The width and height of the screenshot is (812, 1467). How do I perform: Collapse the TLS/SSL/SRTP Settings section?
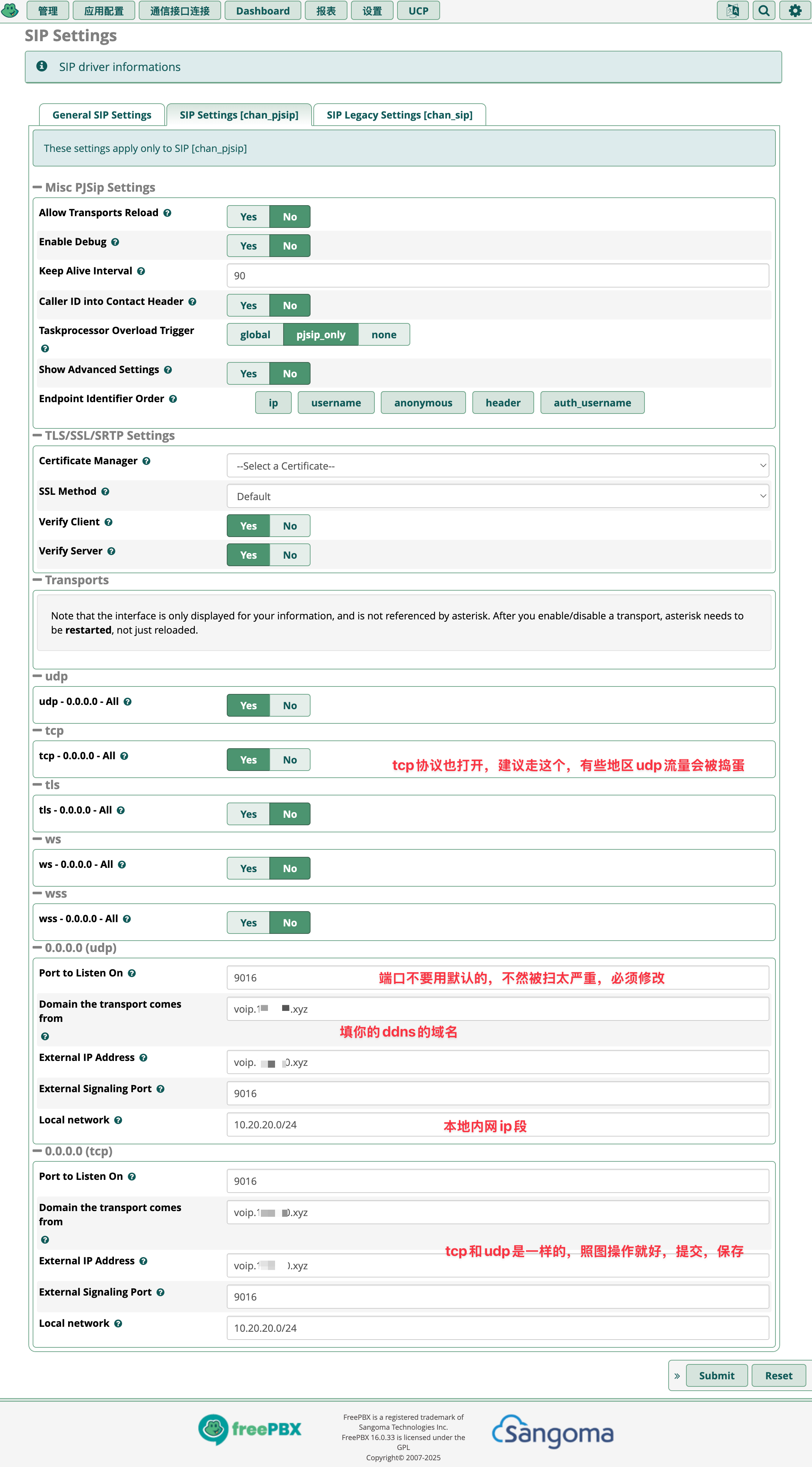pos(104,436)
